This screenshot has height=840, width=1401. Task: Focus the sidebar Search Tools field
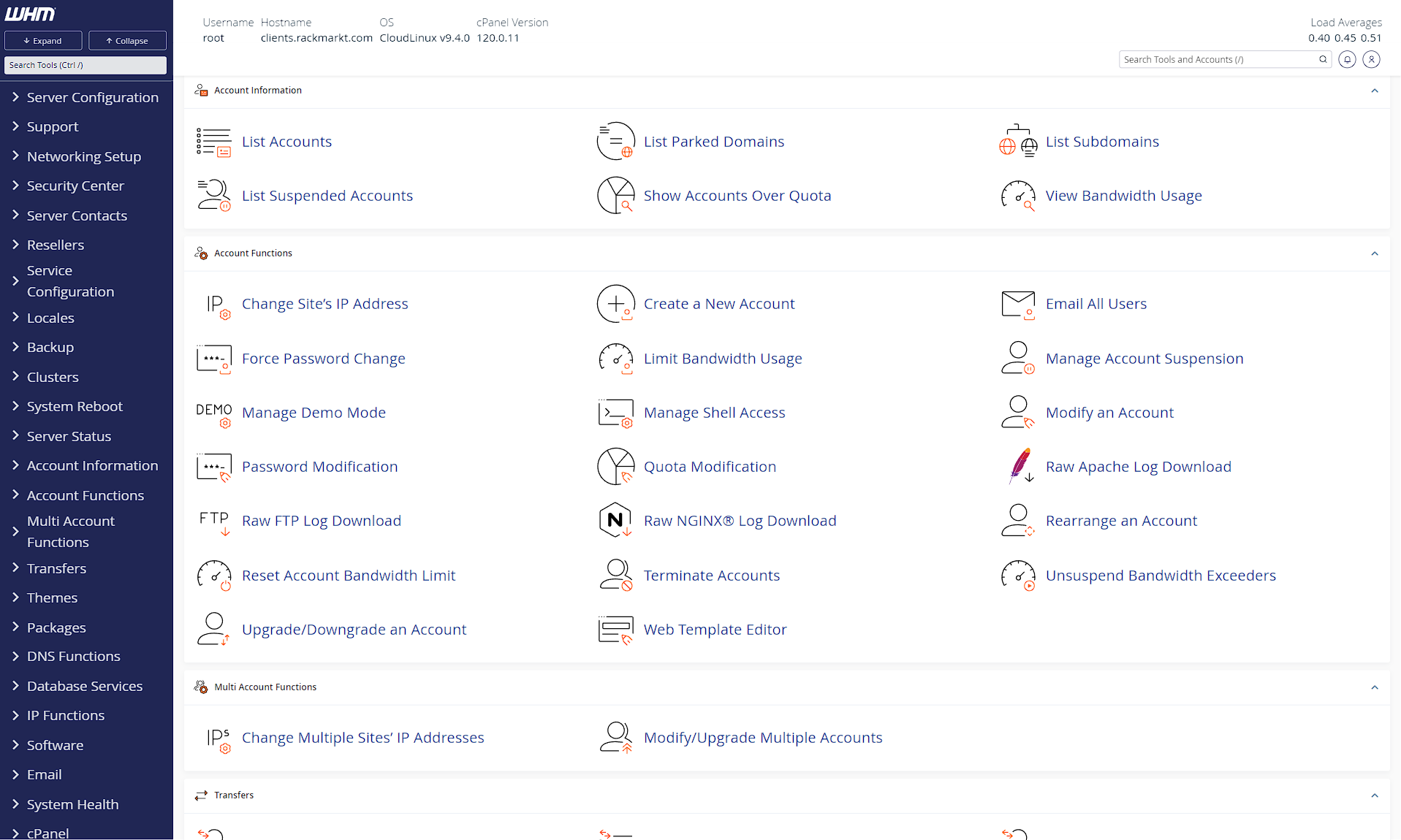click(x=86, y=65)
